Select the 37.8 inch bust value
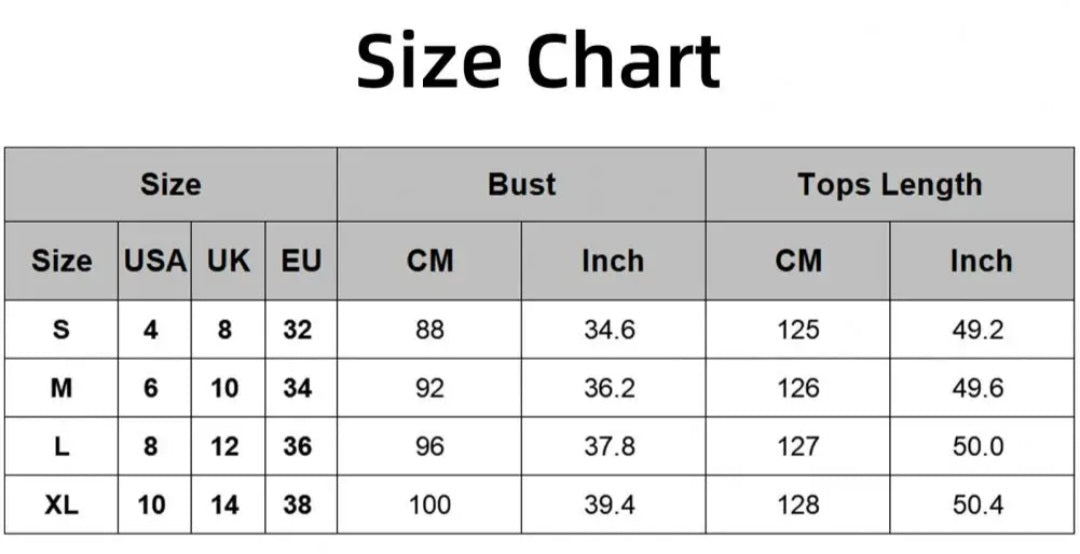This screenshot has height=554, width=1080. pyautogui.click(x=610, y=447)
